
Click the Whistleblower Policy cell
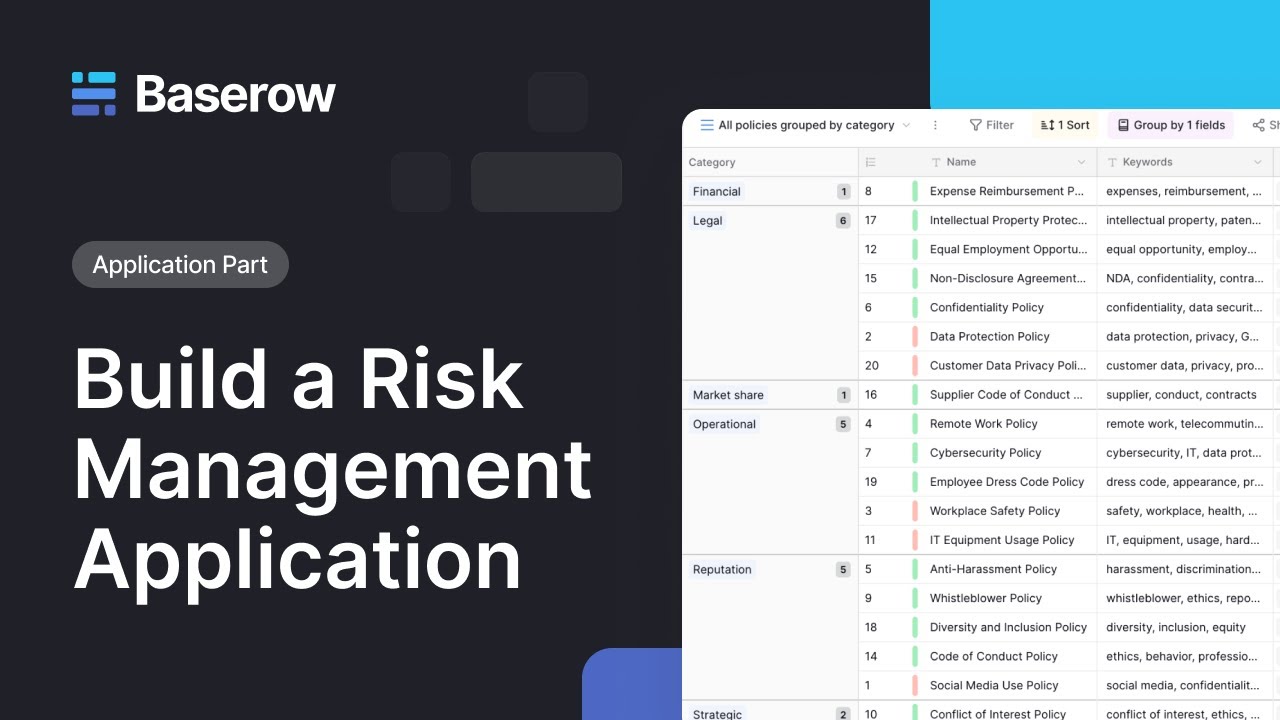1008,598
